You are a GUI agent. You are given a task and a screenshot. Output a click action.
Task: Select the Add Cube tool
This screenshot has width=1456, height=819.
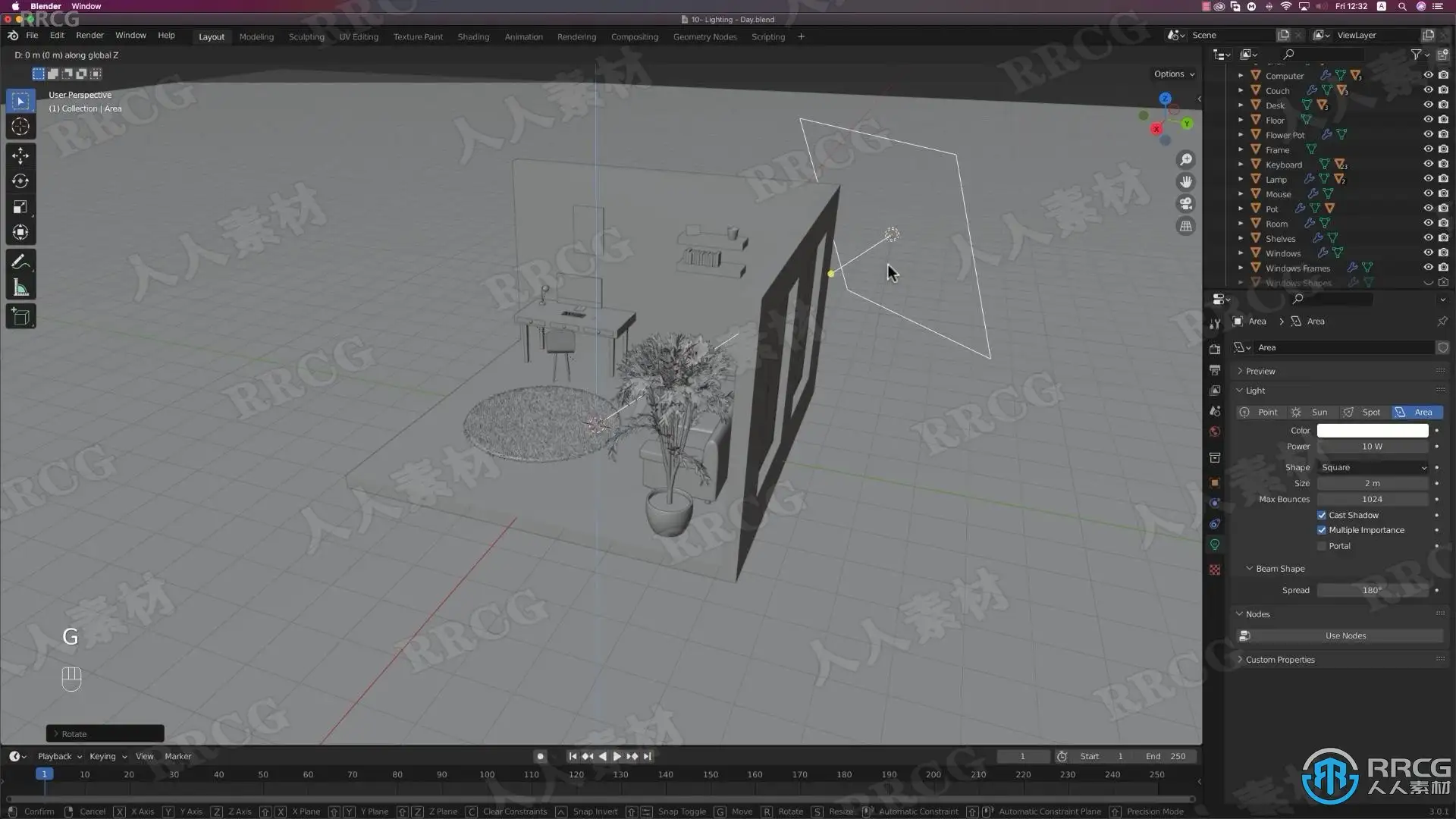tap(20, 317)
